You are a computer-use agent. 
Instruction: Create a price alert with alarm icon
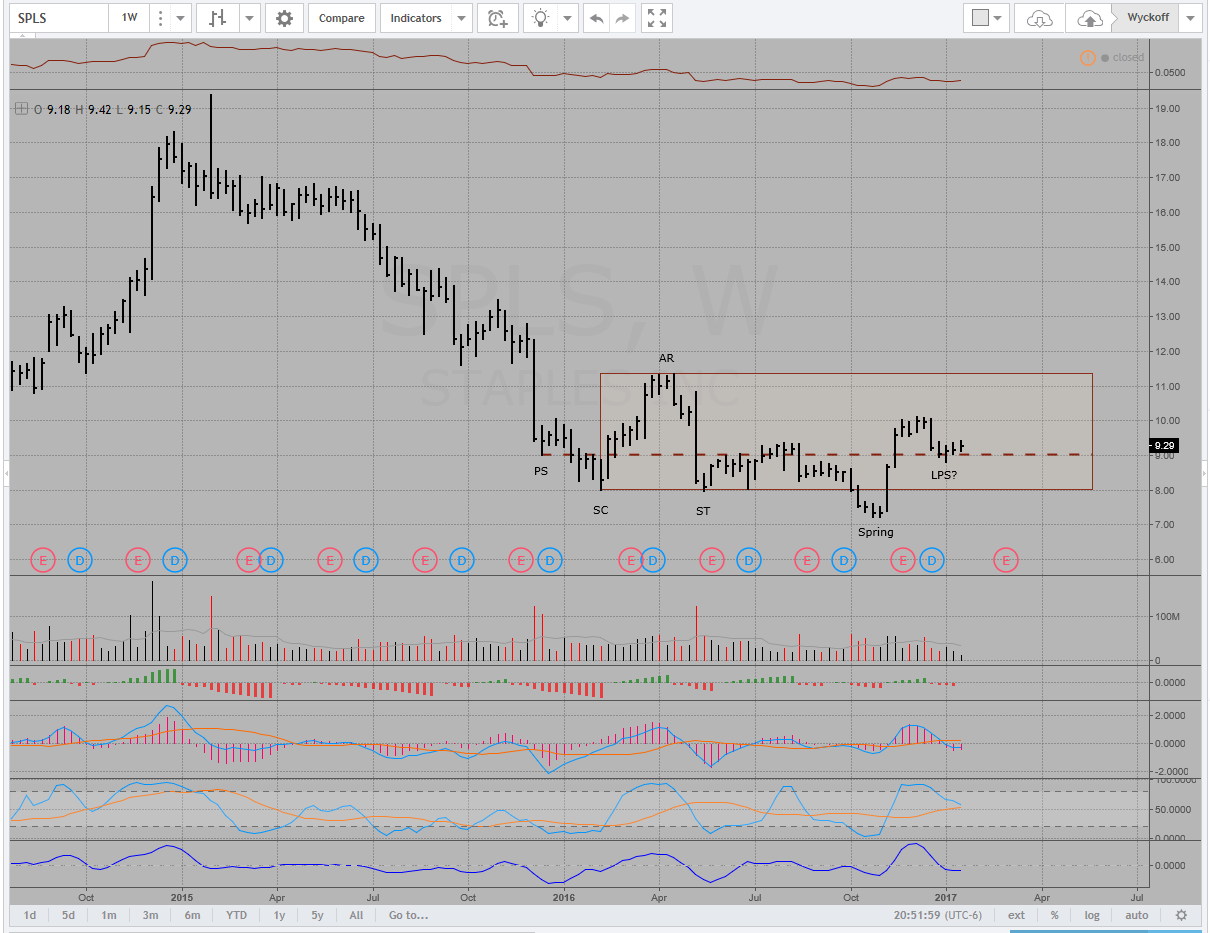(497, 18)
